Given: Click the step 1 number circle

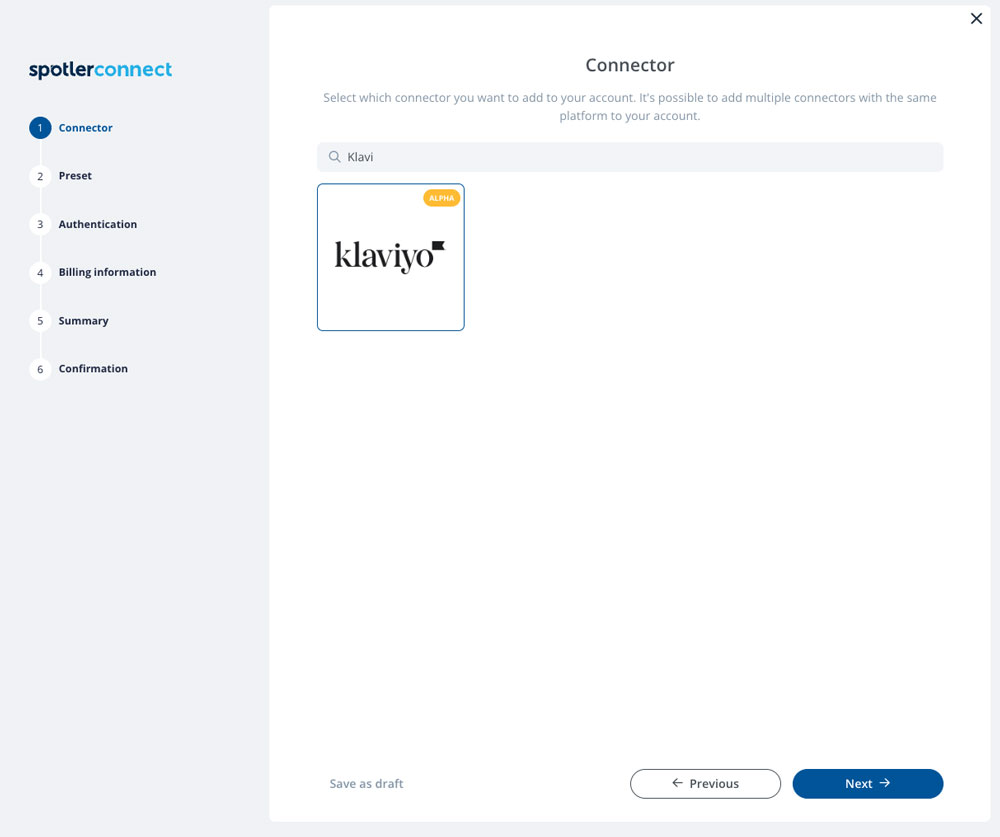Looking at the screenshot, I should point(40,128).
